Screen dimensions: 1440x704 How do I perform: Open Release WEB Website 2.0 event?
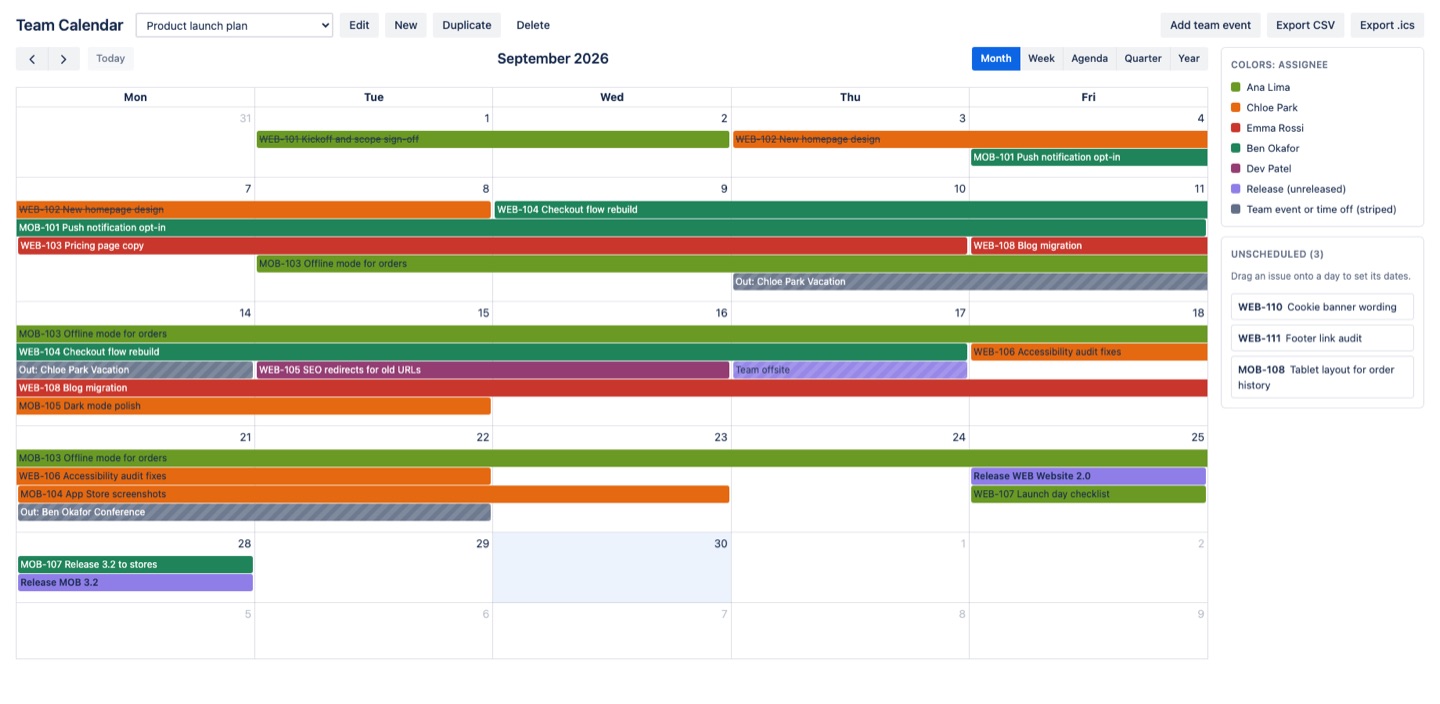tap(1088, 476)
